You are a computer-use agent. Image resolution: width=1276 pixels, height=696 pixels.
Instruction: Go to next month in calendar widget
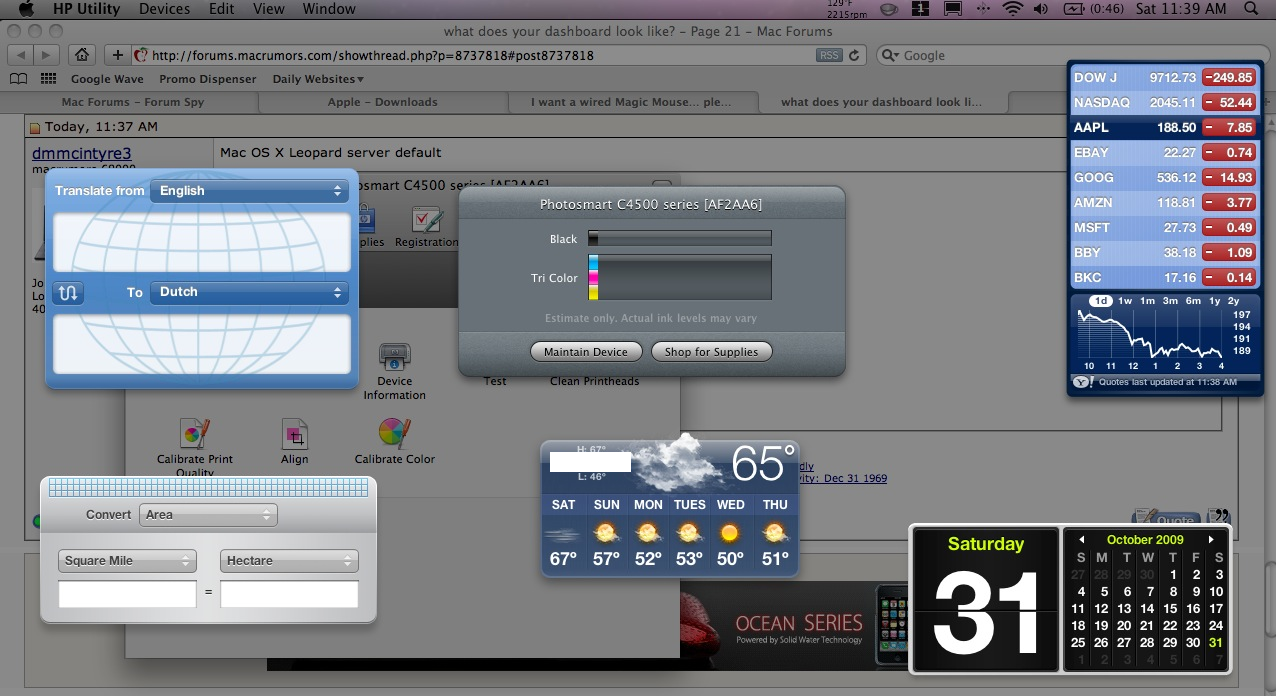1212,540
